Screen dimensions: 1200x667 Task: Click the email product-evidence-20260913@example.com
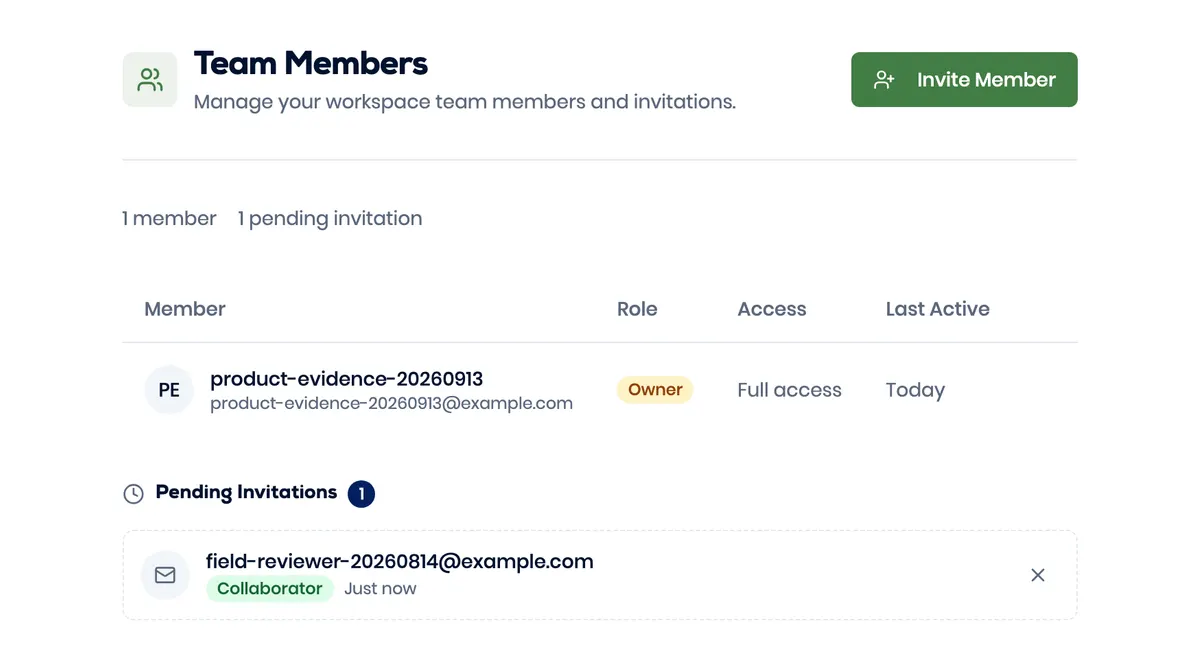392,404
